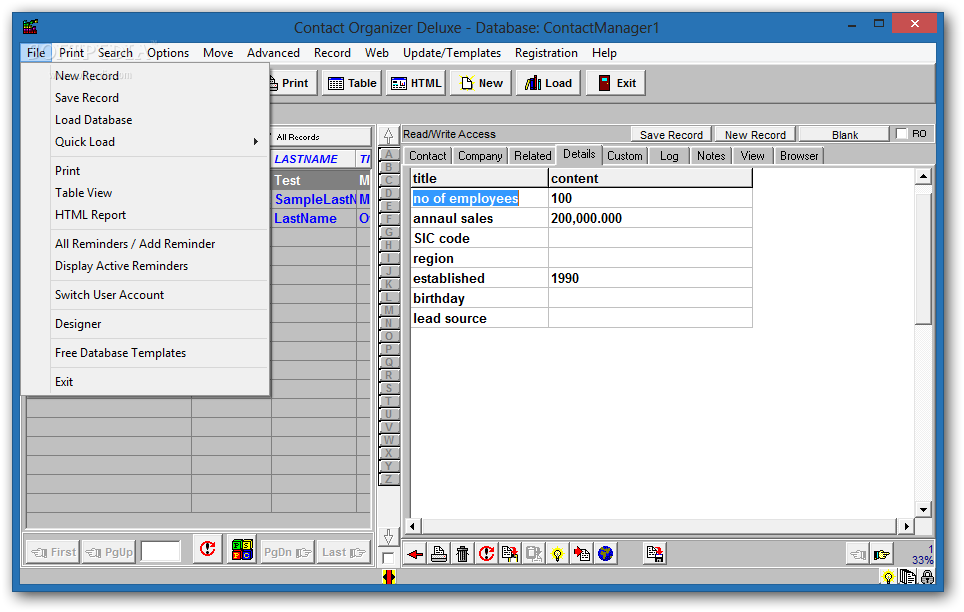Open the All Records filter dropdown

[320, 137]
